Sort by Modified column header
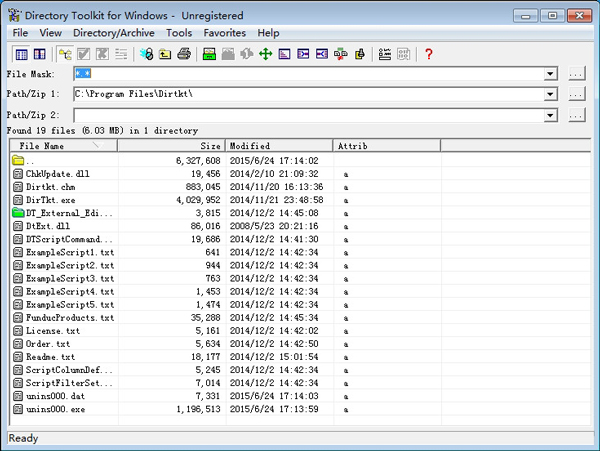 coord(279,146)
